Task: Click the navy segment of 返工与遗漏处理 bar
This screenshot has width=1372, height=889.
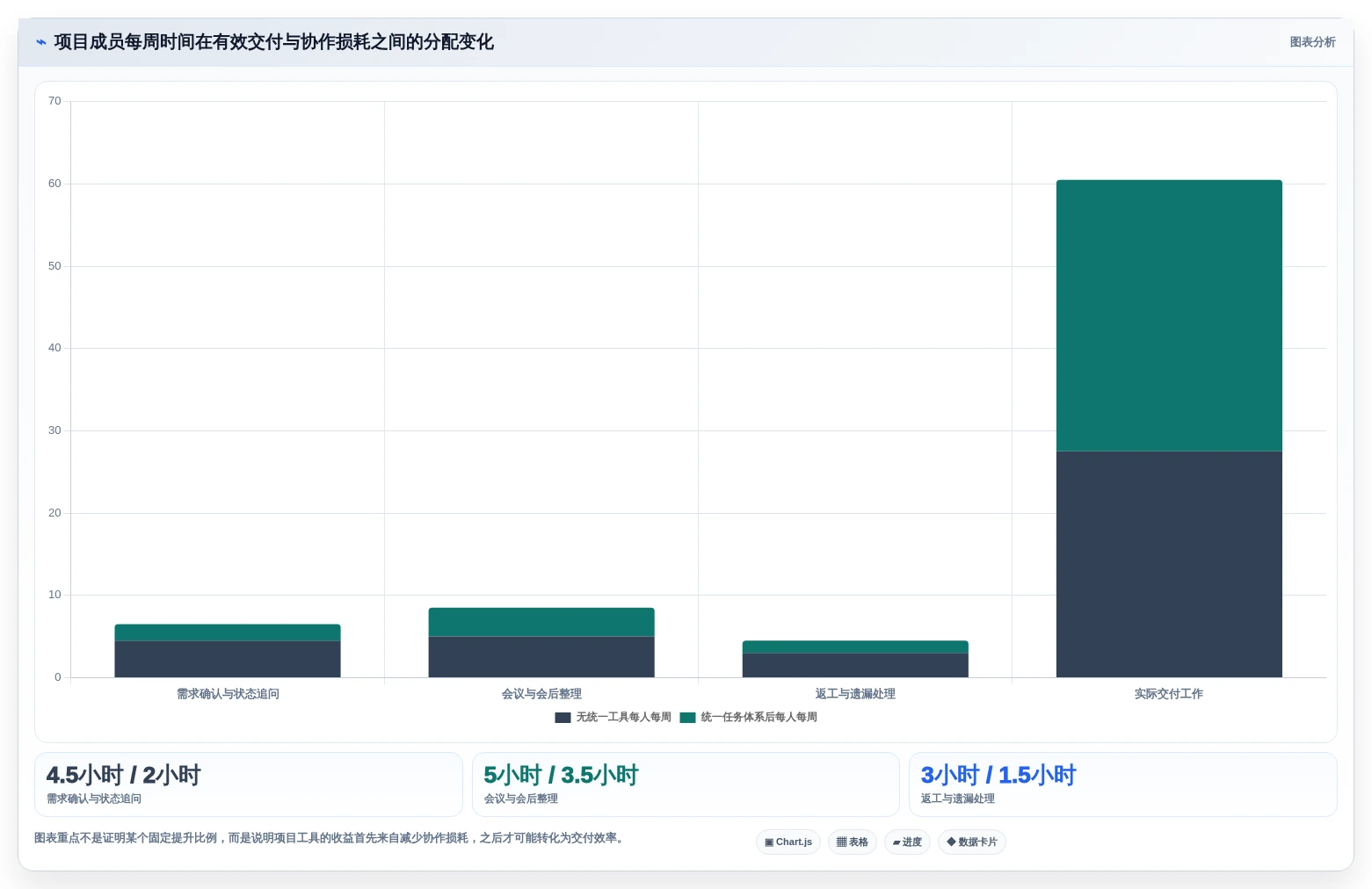Action: pyautogui.click(x=855, y=665)
